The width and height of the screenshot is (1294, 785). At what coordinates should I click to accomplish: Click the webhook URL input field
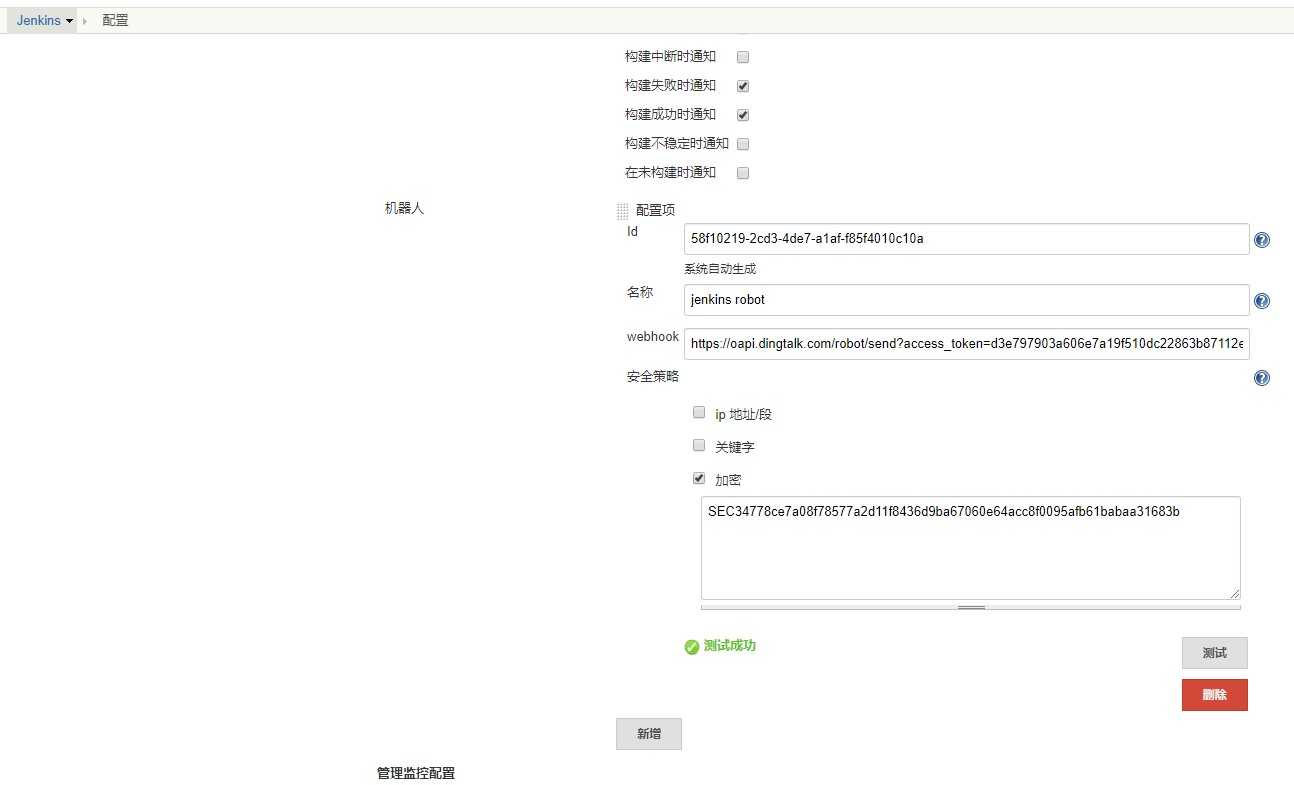(966, 344)
